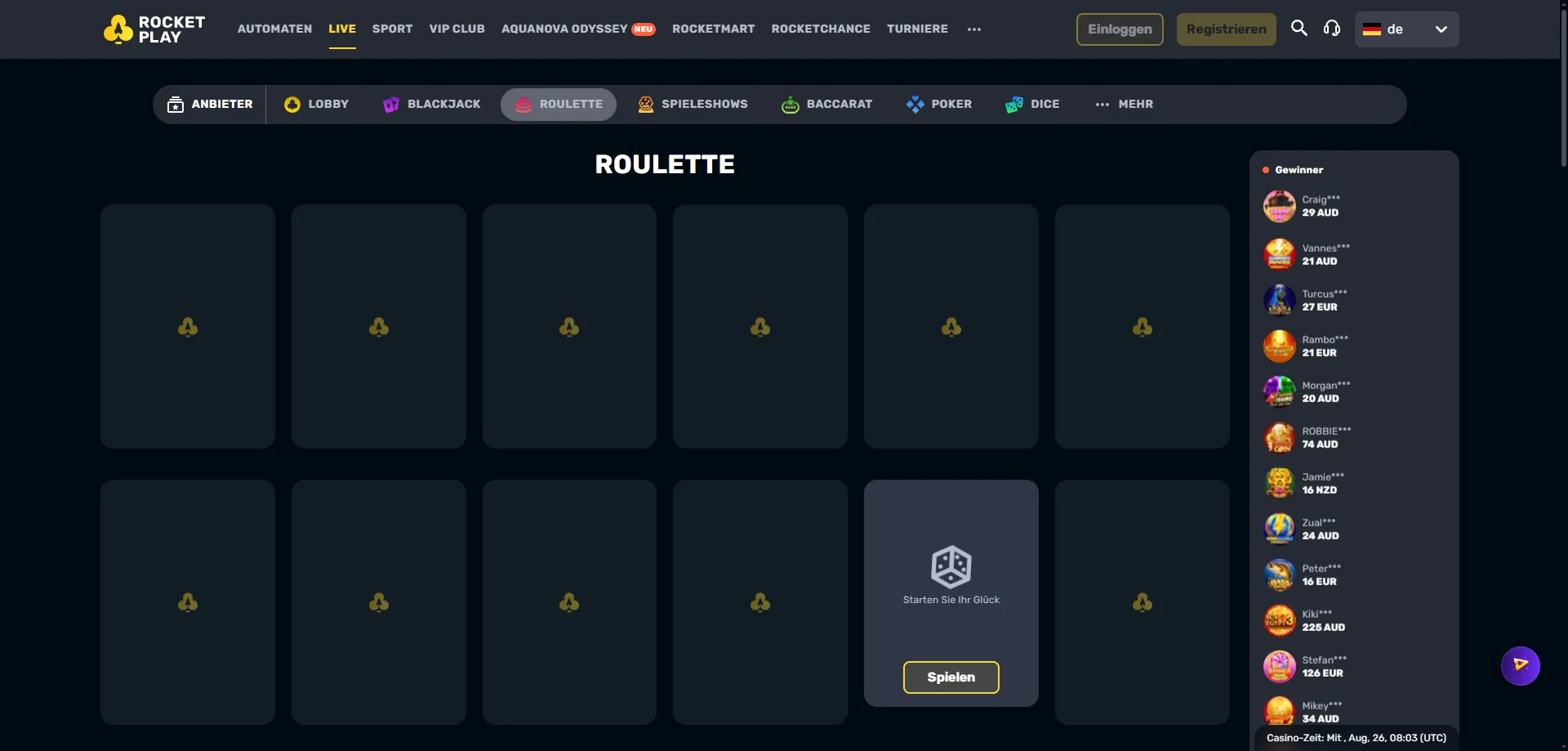The image size is (1568, 751).
Task: Click Turcus*** winner game avatar
Action: tap(1279, 300)
